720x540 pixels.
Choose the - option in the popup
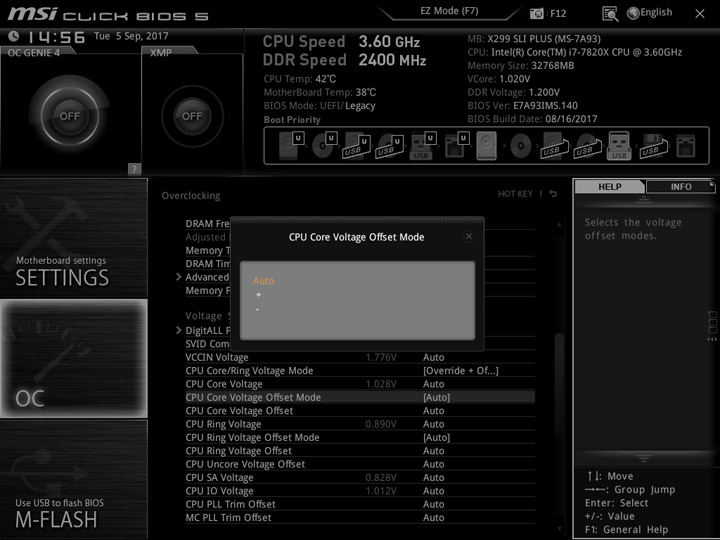pyautogui.click(x=258, y=309)
